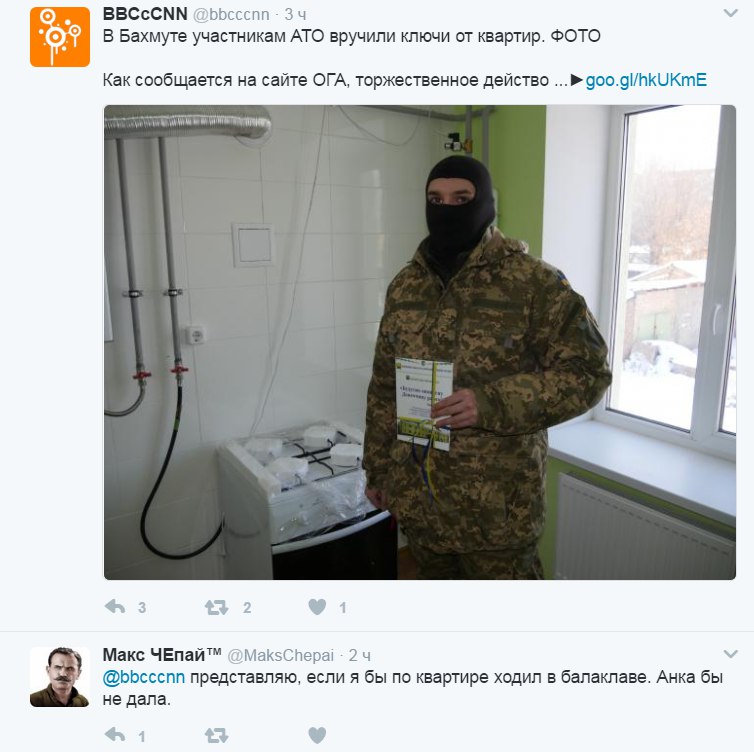
Task: Click the @bbcccnn mention in reply
Action: pos(144,677)
